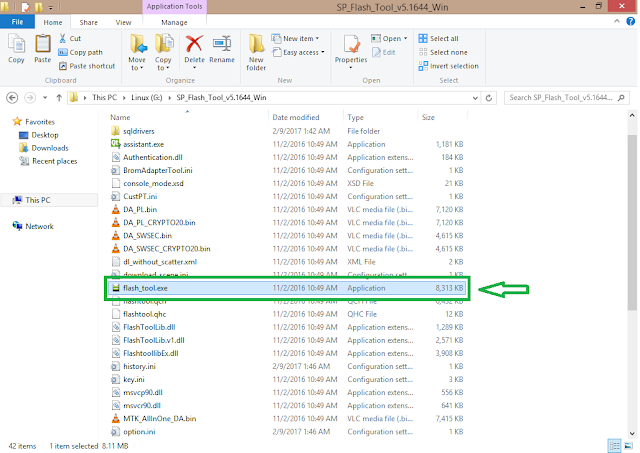The width and height of the screenshot is (640, 453).
Task: Select MTK_AllInOne_DA.bin file
Action: [287, 418]
